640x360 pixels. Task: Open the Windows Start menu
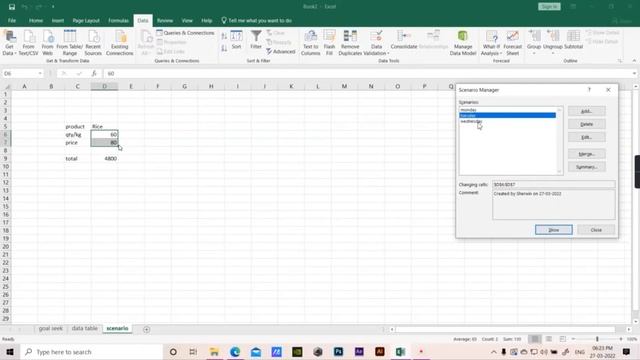tap(10, 352)
